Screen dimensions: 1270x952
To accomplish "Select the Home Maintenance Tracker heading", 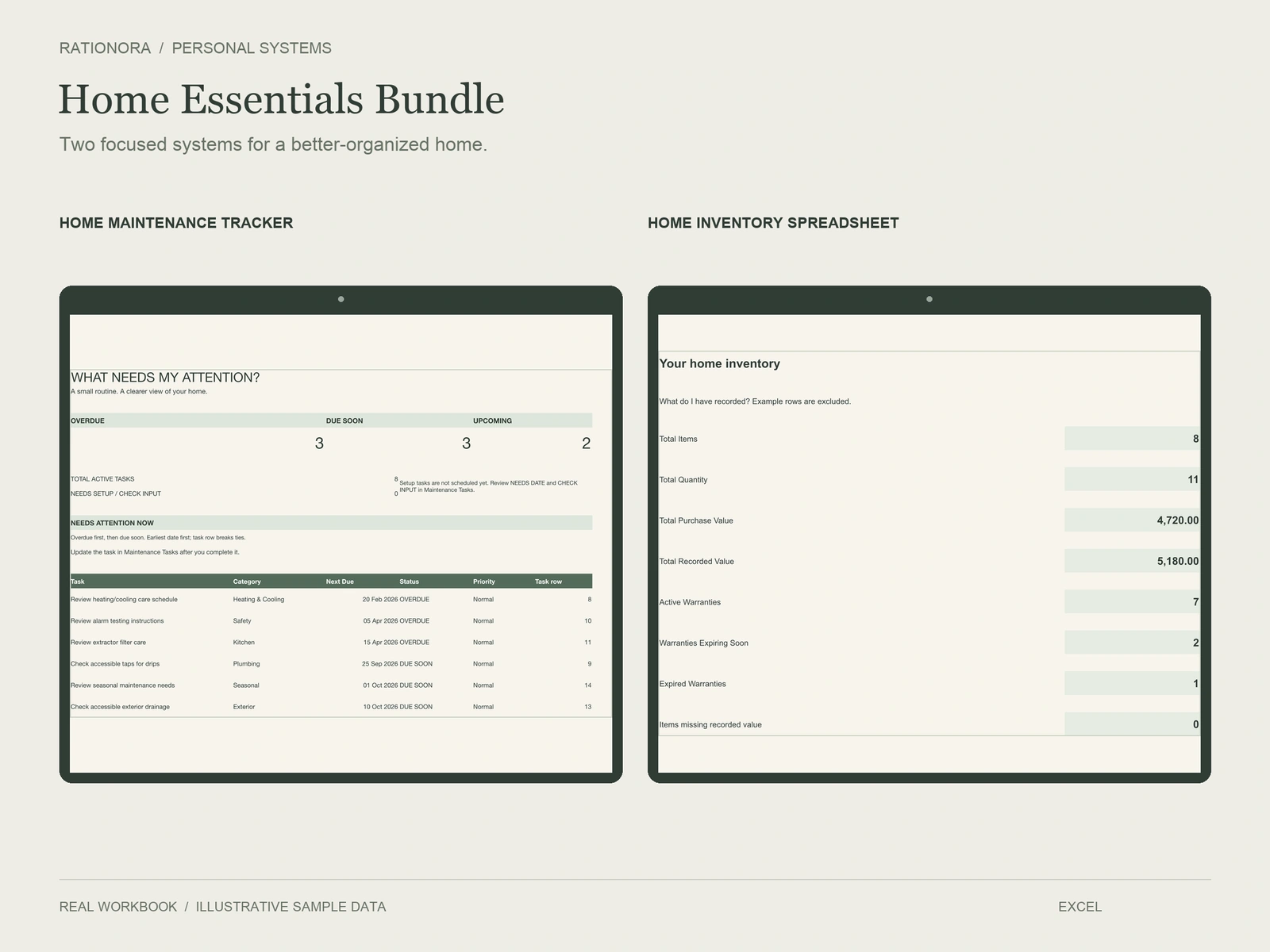I will point(176,223).
